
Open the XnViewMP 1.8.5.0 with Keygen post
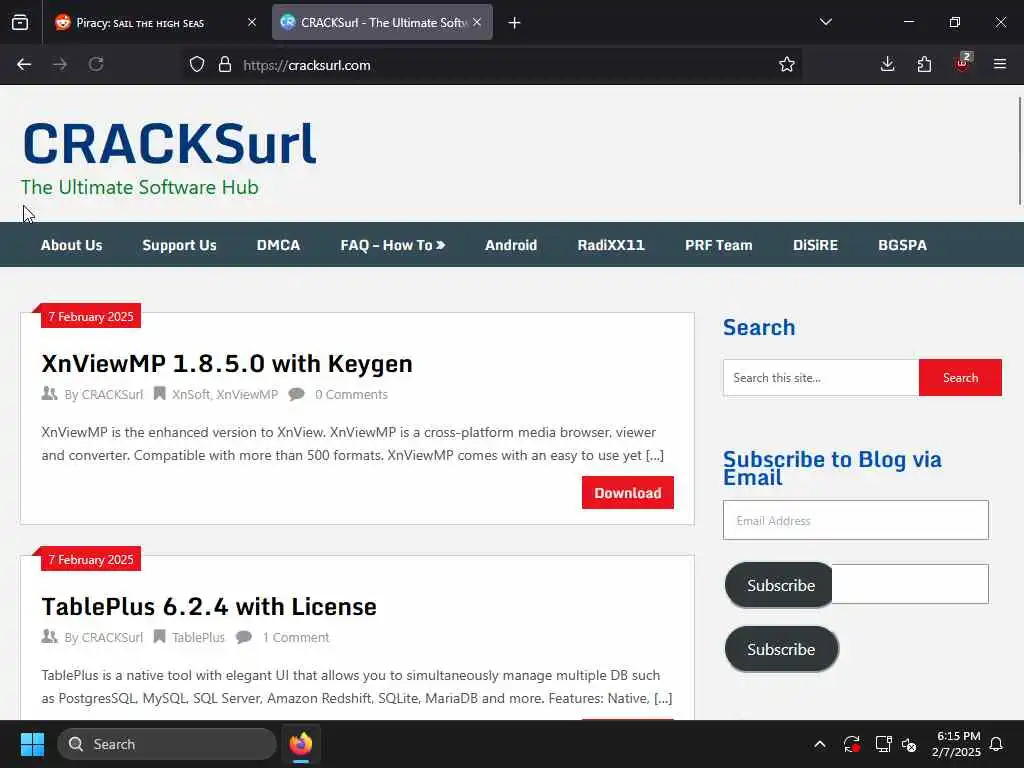227,364
